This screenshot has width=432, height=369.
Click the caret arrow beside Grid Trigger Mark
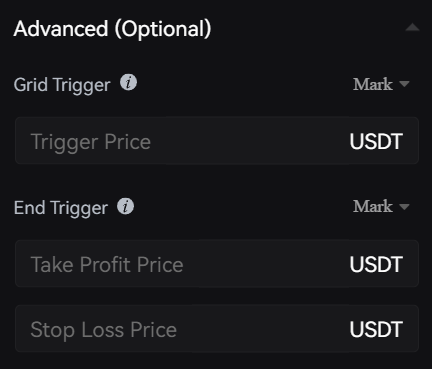click(404, 84)
